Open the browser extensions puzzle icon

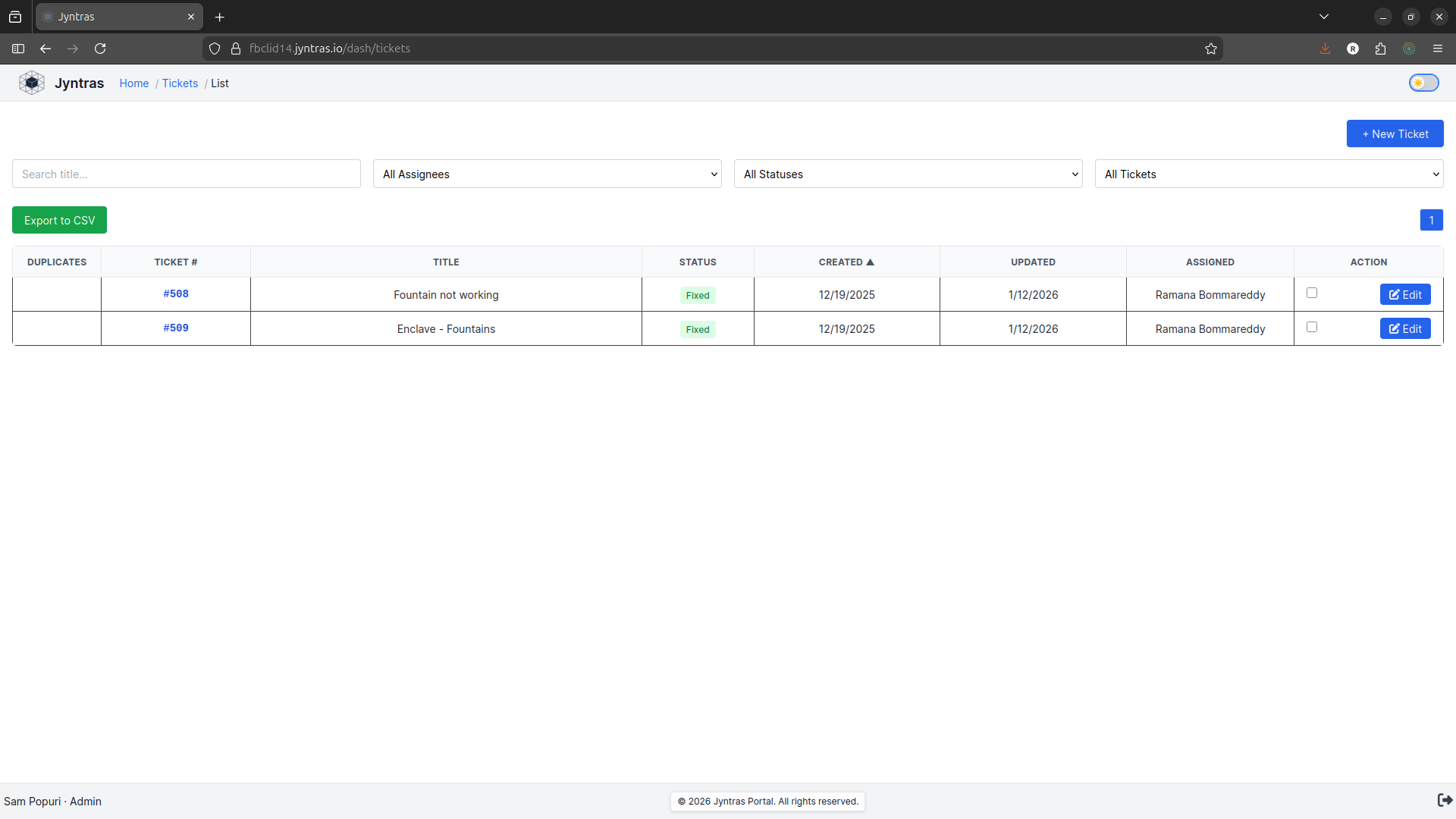click(1380, 49)
